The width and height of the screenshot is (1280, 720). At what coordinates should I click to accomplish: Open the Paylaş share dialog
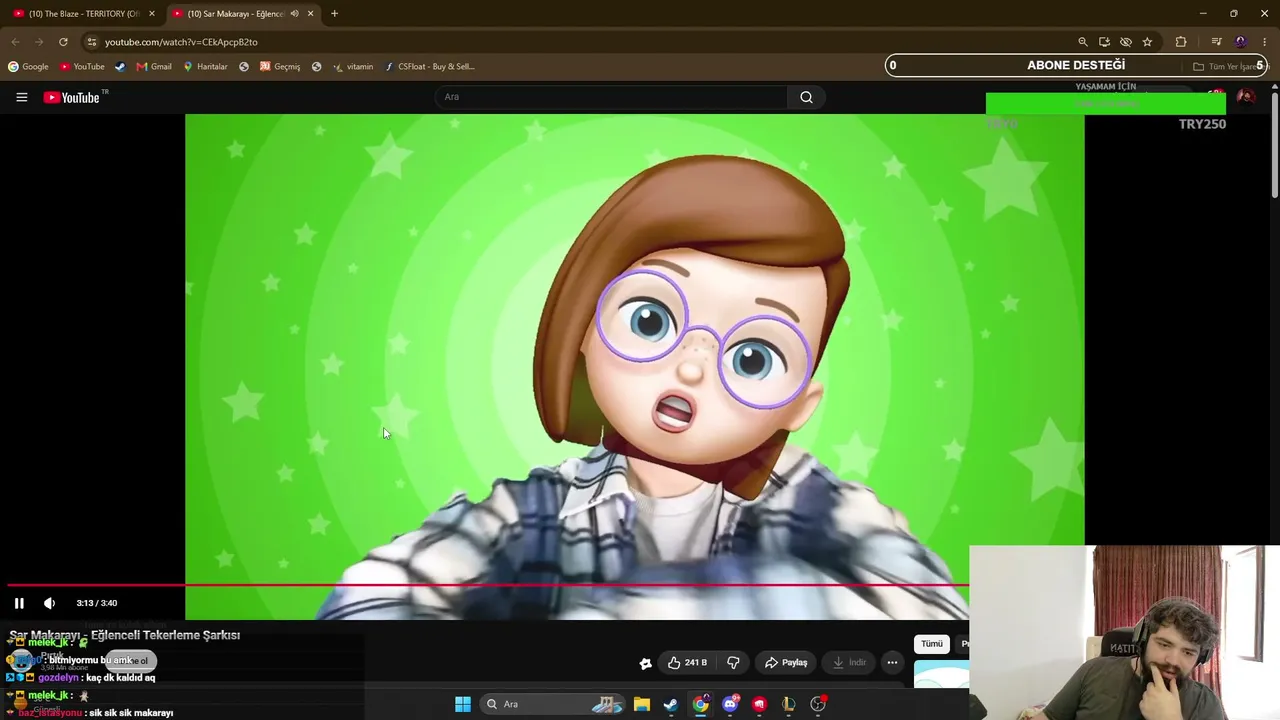786,662
